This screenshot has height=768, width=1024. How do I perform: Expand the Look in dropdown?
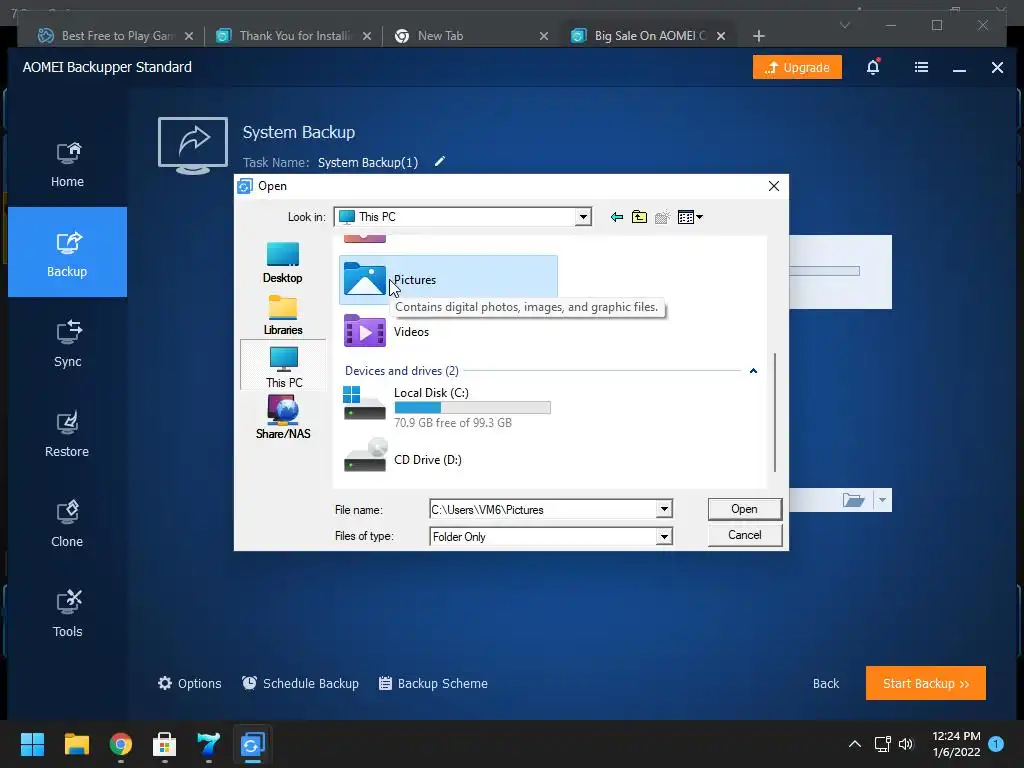[583, 217]
